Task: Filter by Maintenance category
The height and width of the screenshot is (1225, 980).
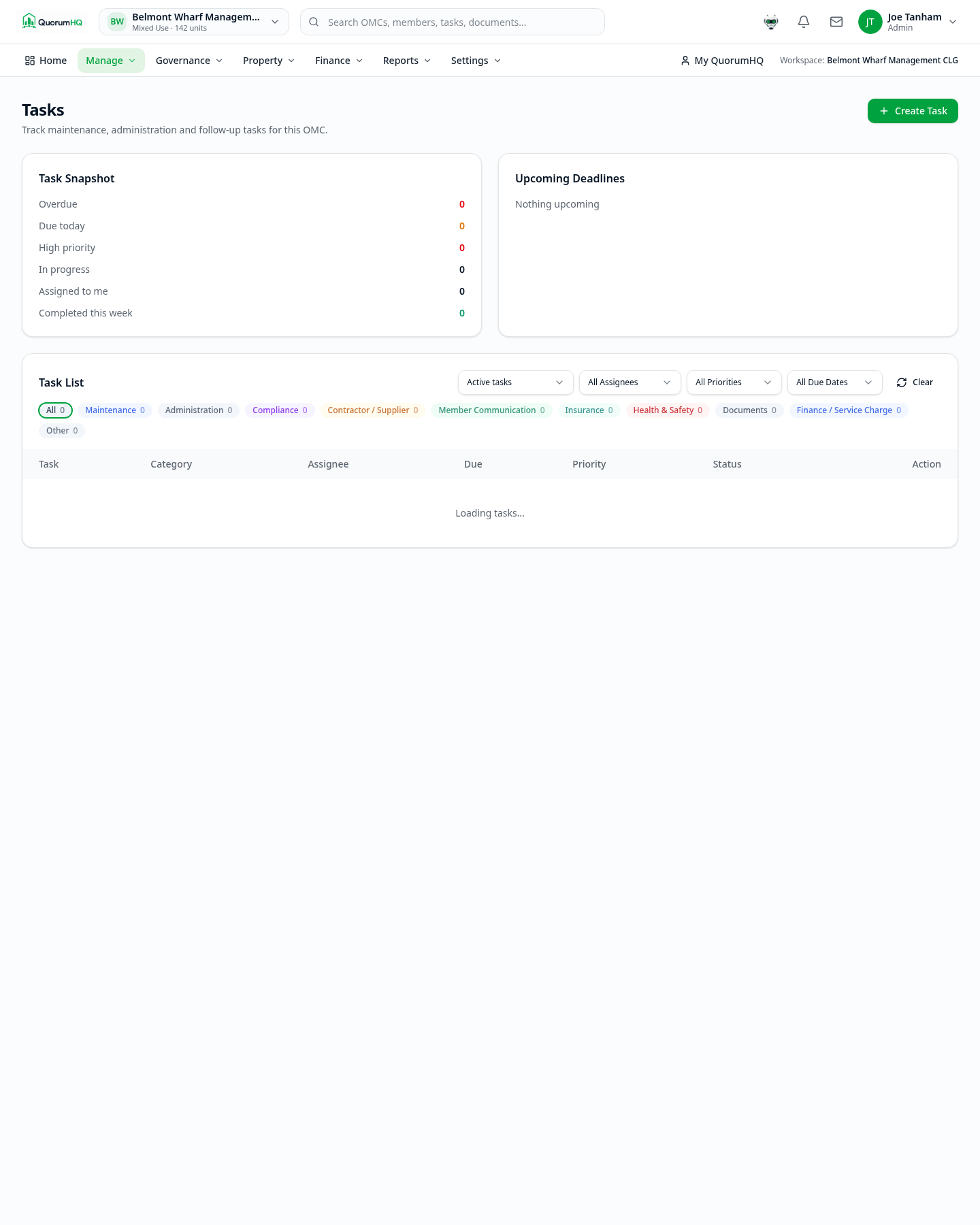Action: point(115,410)
